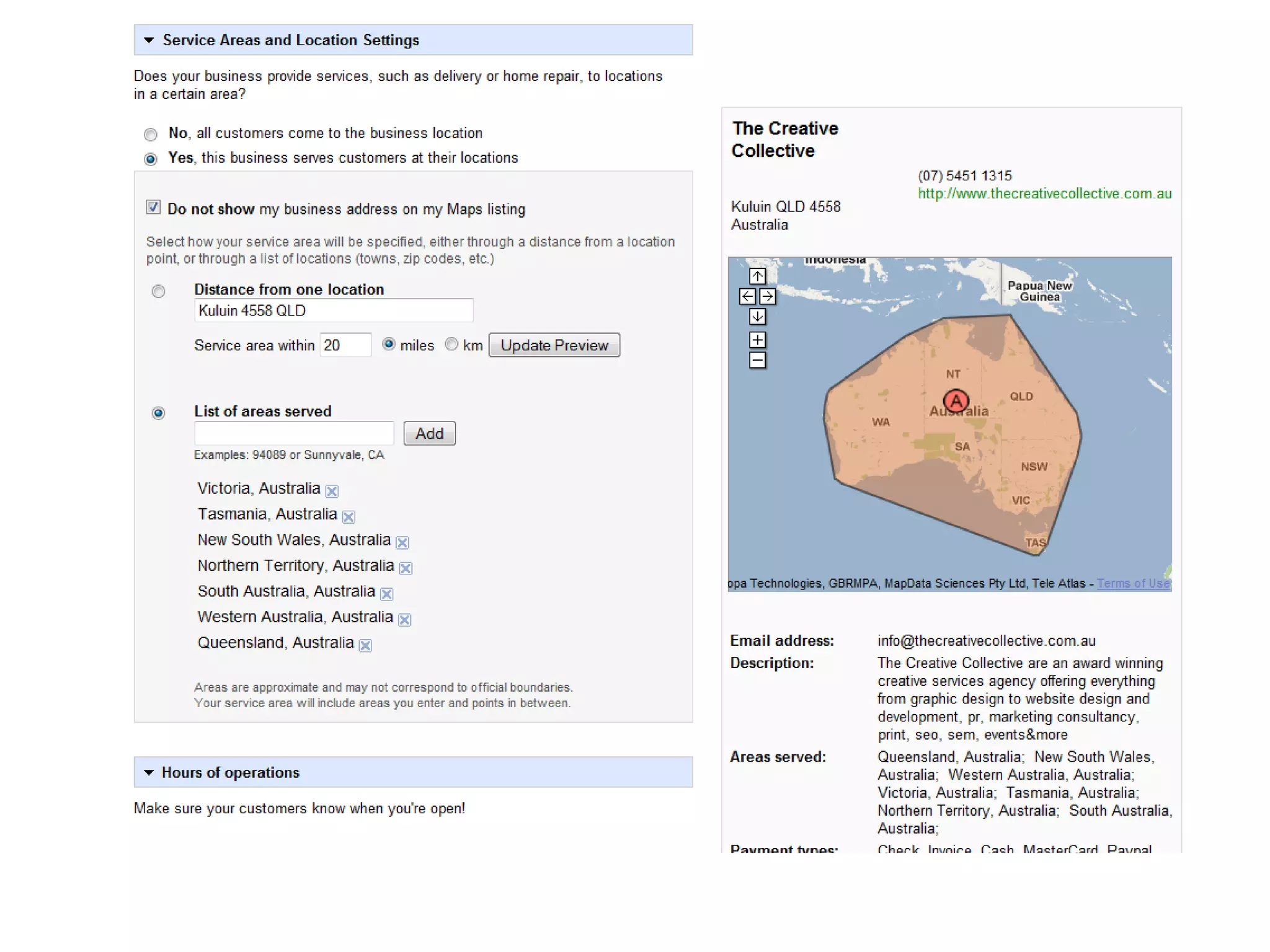Click the Add button for areas
This screenshot has height=952, width=1270.
click(x=429, y=433)
